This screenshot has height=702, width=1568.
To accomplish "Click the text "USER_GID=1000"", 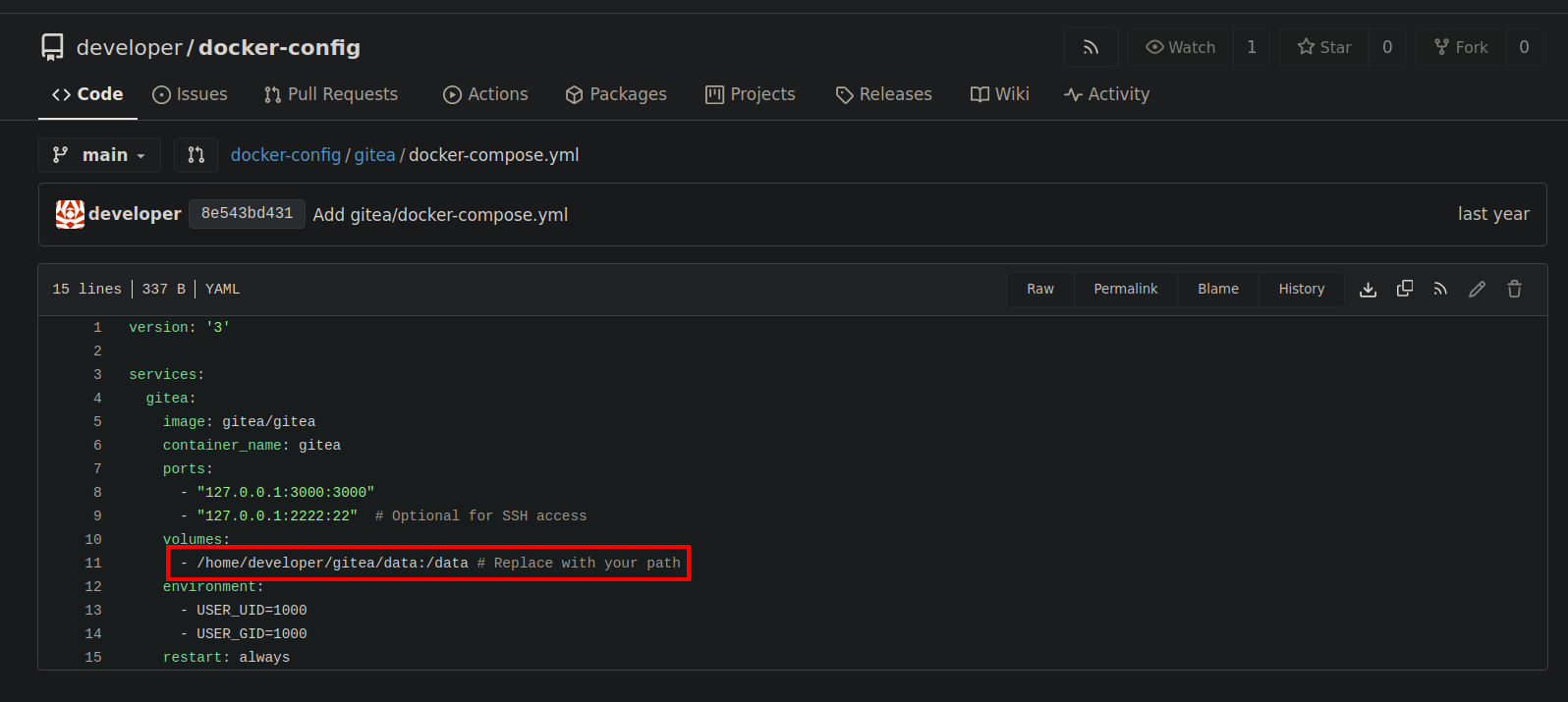I will point(252,633).
